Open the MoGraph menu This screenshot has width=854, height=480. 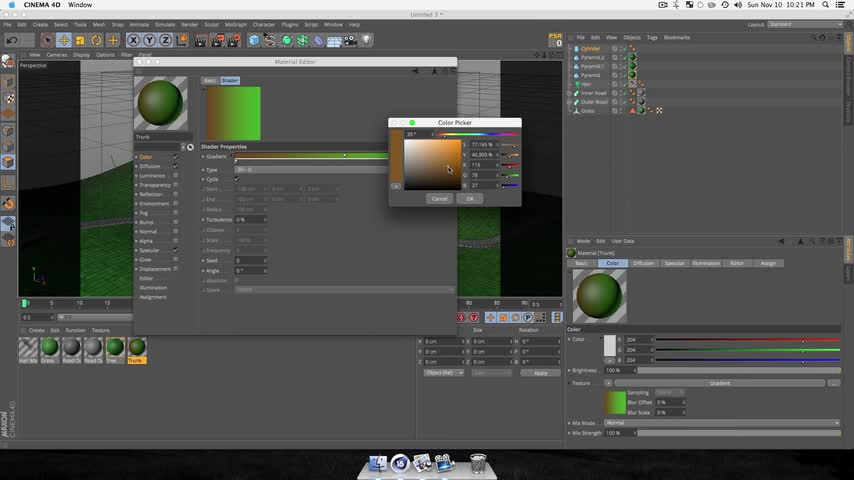coord(235,24)
